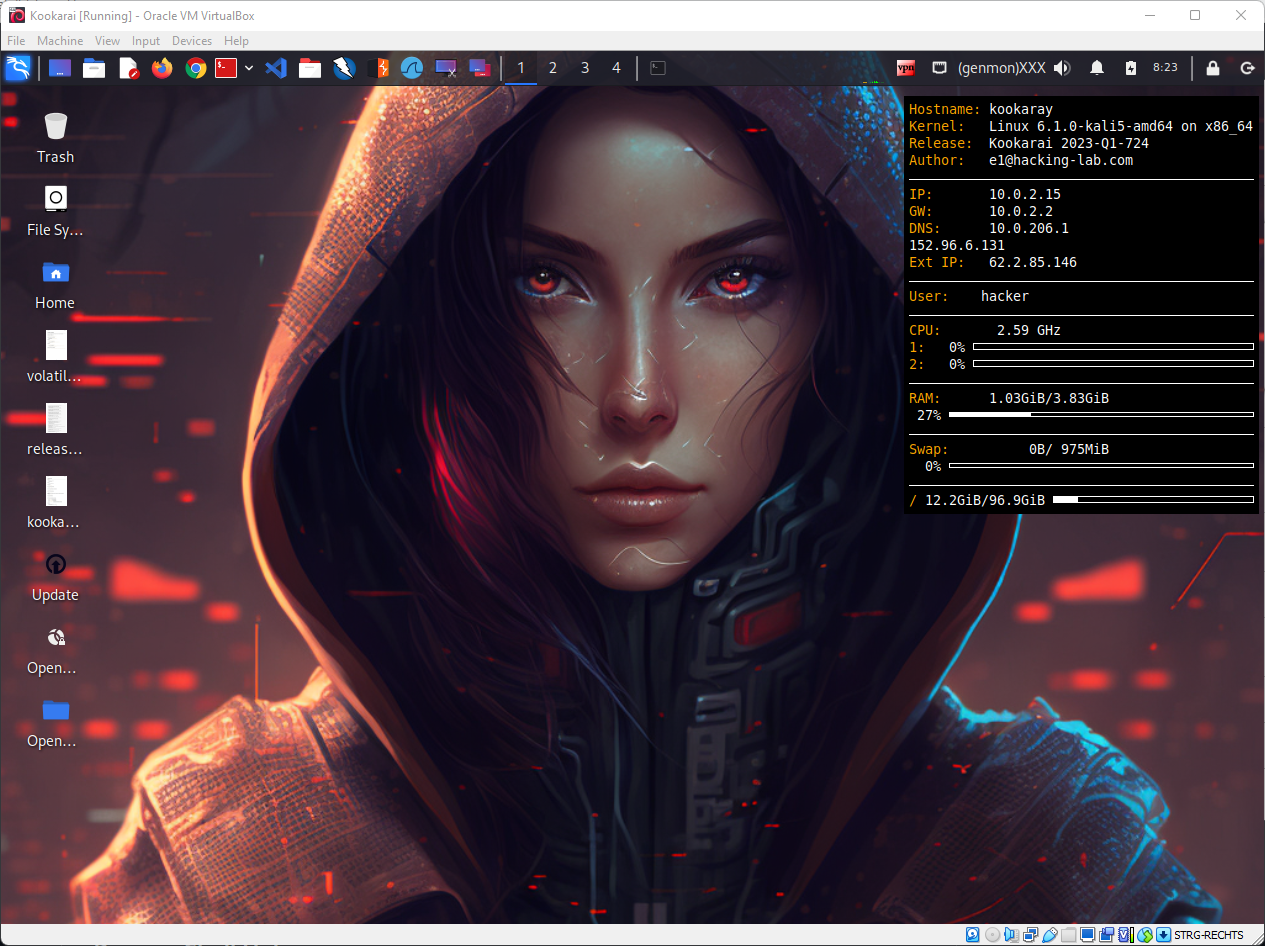Launch Visual Studio Code from panel
The image size is (1265, 946).
[277, 68]
